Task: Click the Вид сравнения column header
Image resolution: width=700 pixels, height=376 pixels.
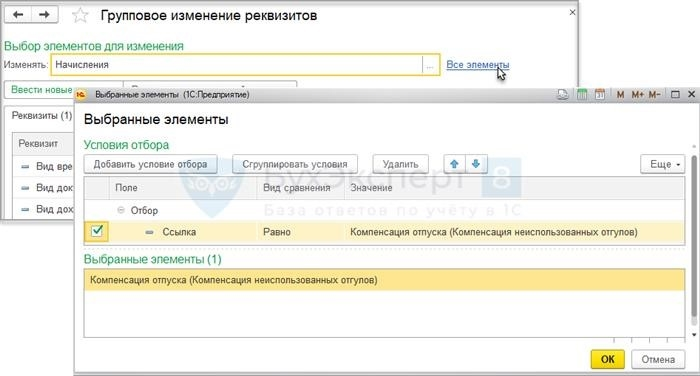Action: coord(300,188)
